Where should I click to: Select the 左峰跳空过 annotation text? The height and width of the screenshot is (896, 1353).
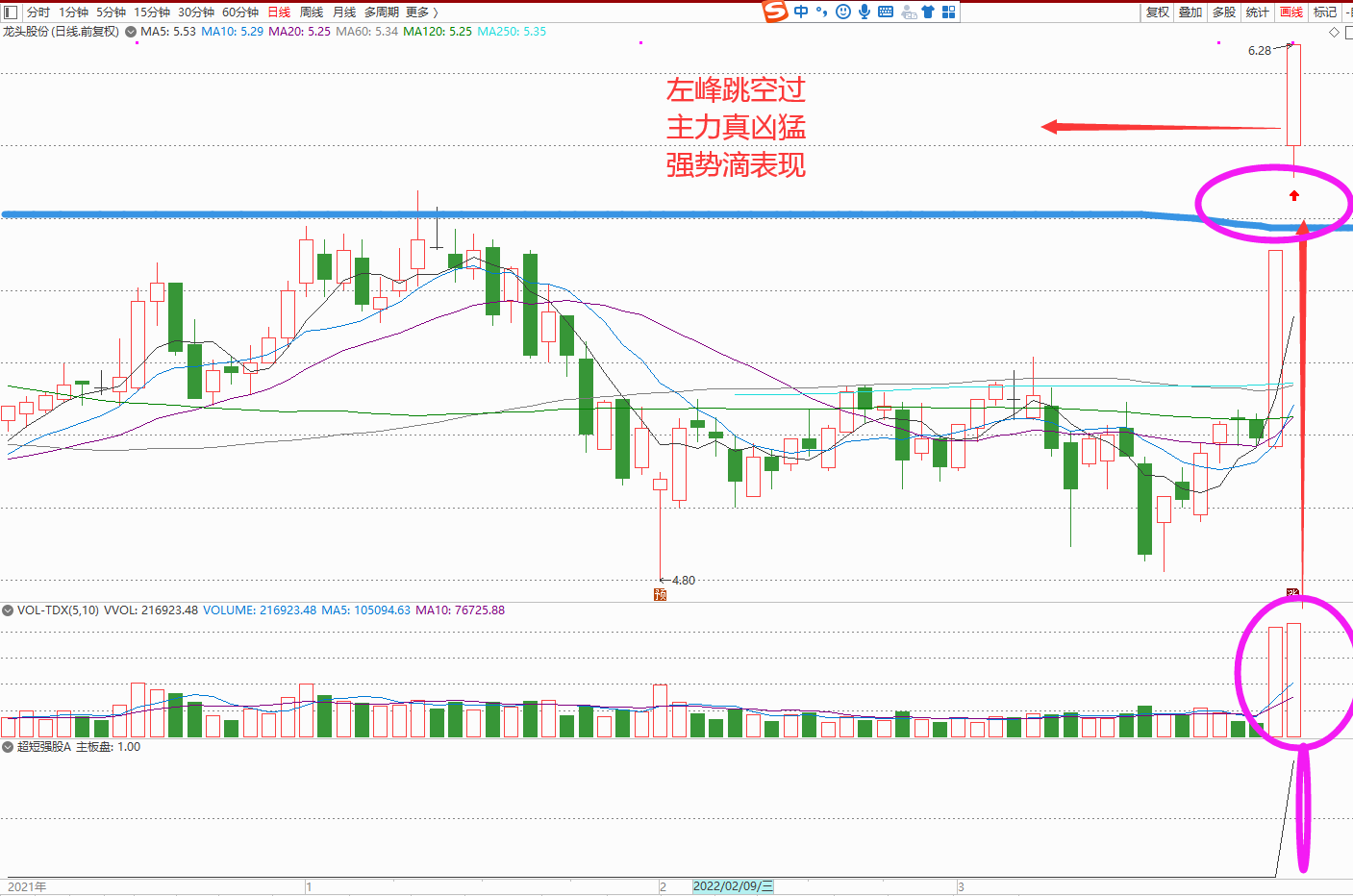point(736,90)
